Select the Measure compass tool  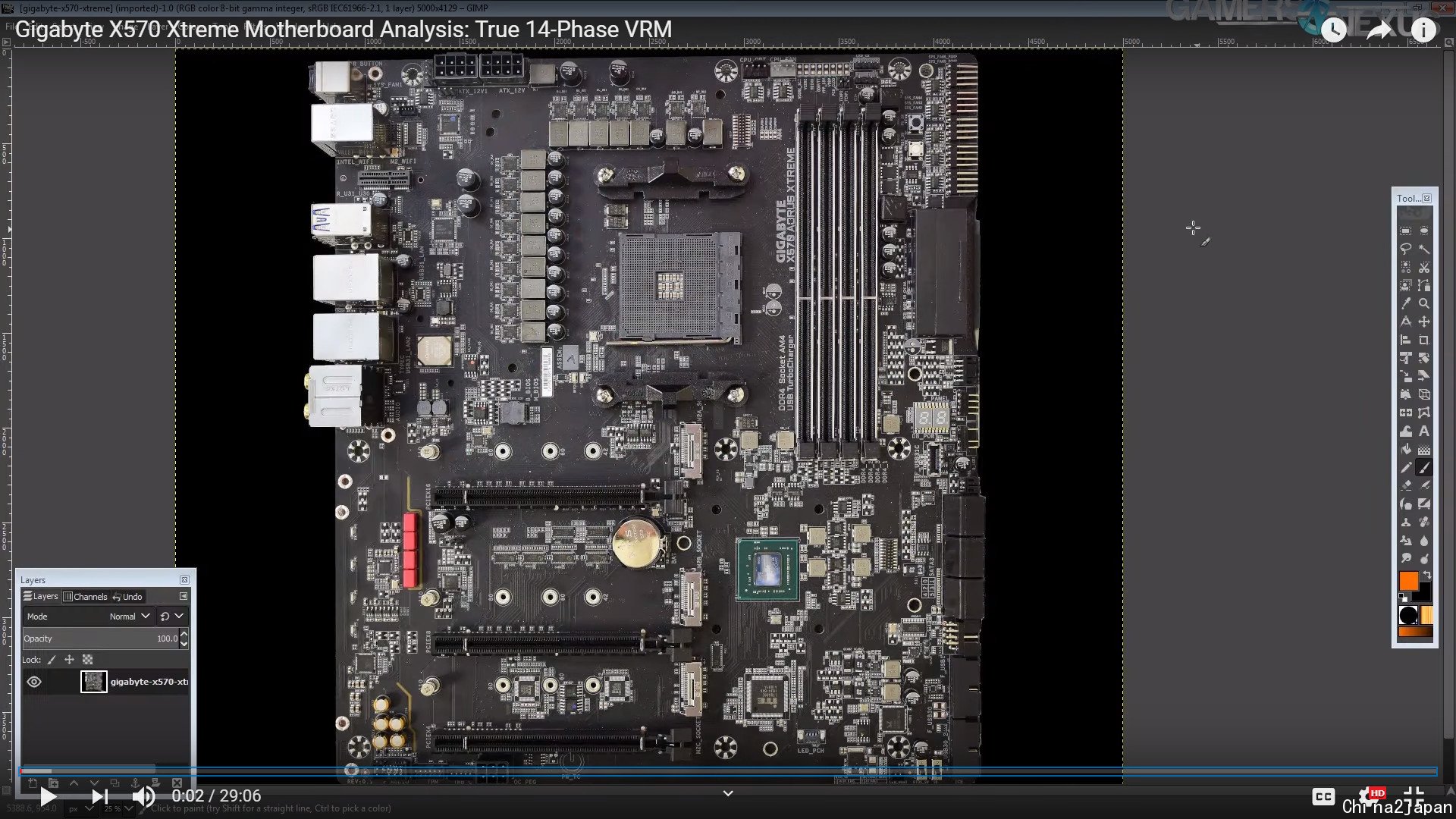(x=1406, y=322)
